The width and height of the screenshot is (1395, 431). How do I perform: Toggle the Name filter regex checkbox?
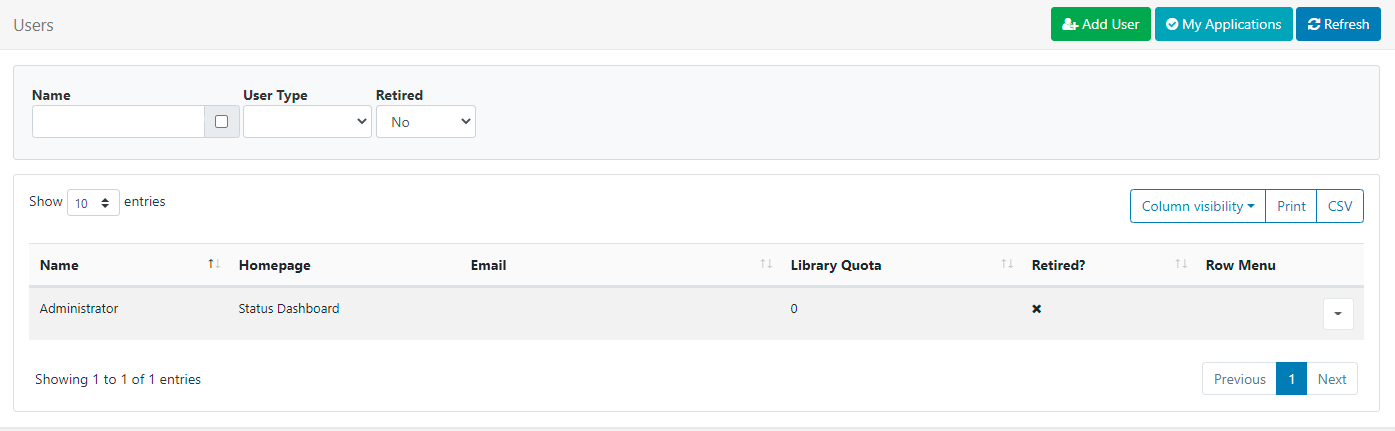(222, 122)
